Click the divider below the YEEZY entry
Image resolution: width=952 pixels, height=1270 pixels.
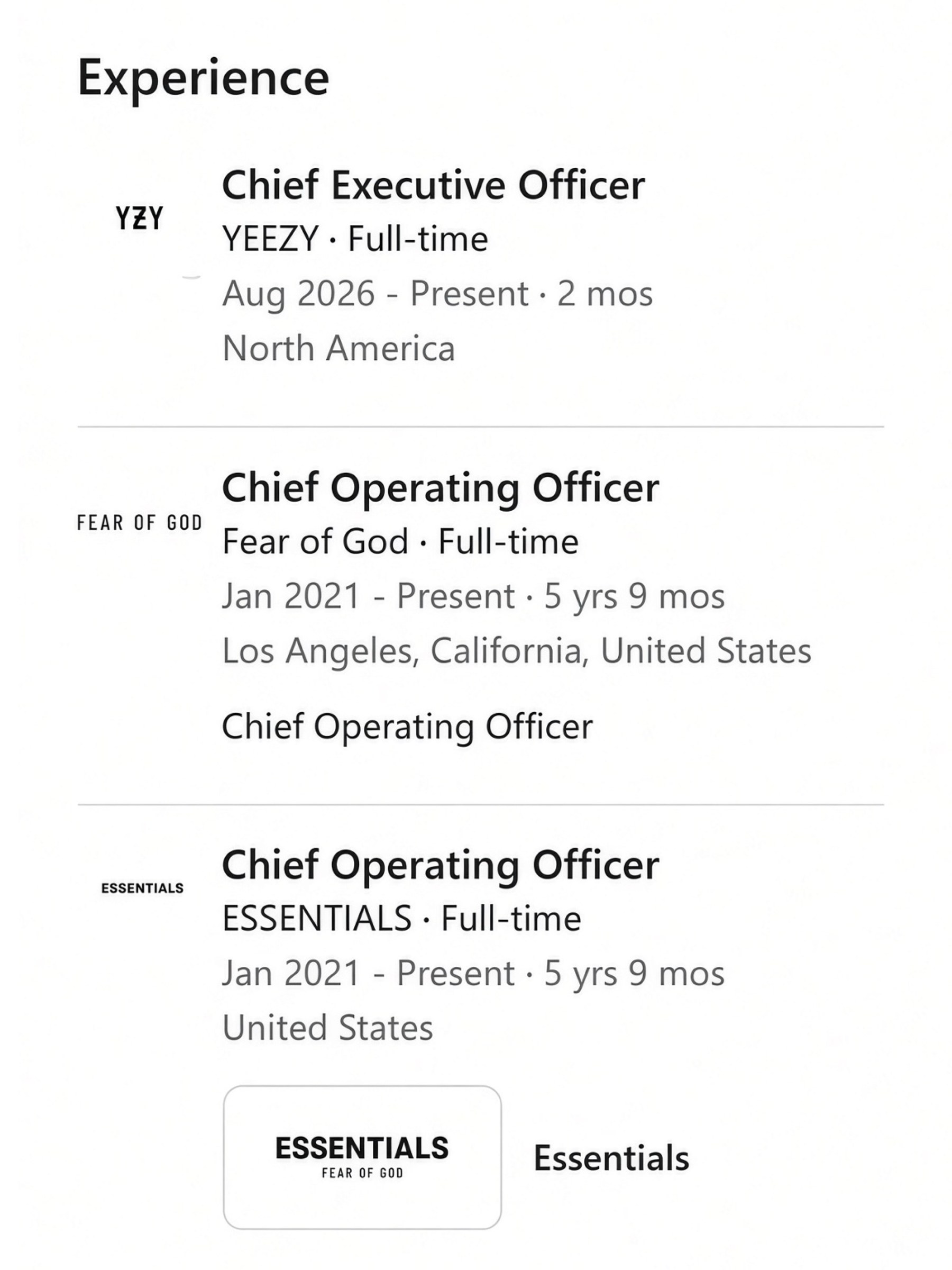[481, 427]
